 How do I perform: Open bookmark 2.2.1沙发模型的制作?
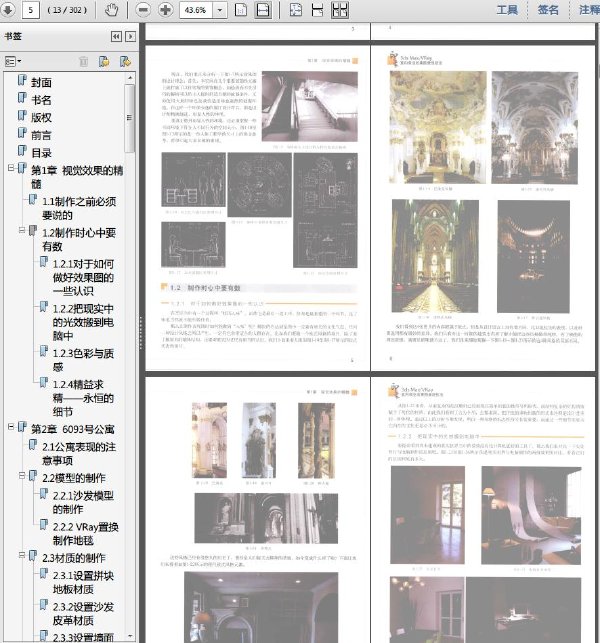pyautogui.click(x=83, y=502)
